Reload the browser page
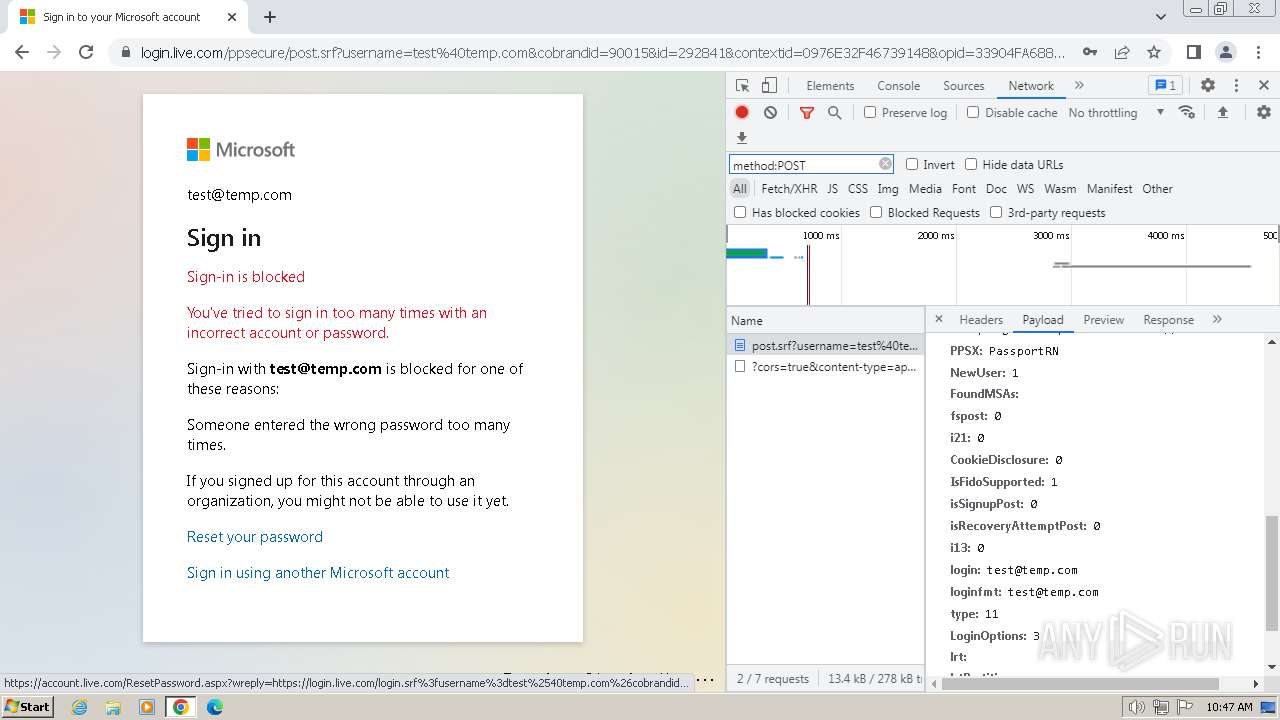1280x720 pixels. point(86,52)
